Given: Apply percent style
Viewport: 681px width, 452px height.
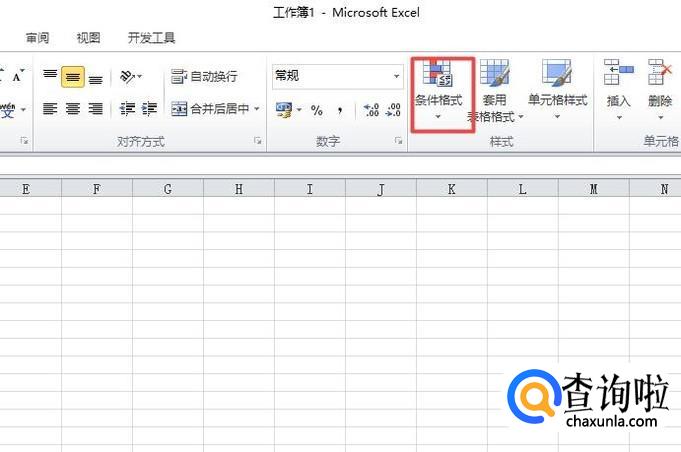Looking at the screenshot, I should [x=317, y=110].
